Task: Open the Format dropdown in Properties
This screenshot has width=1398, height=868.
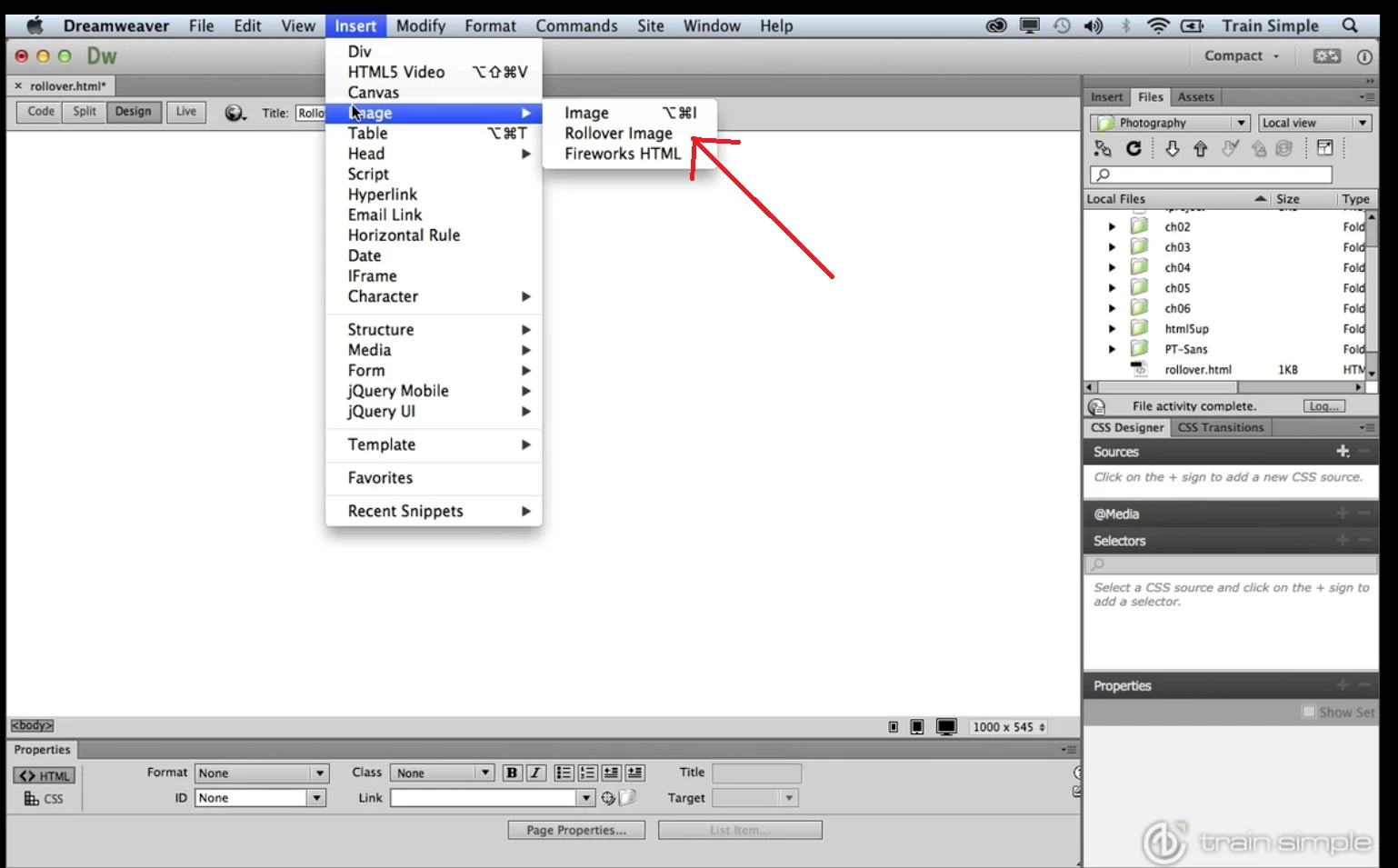Action: coord(261,773)
